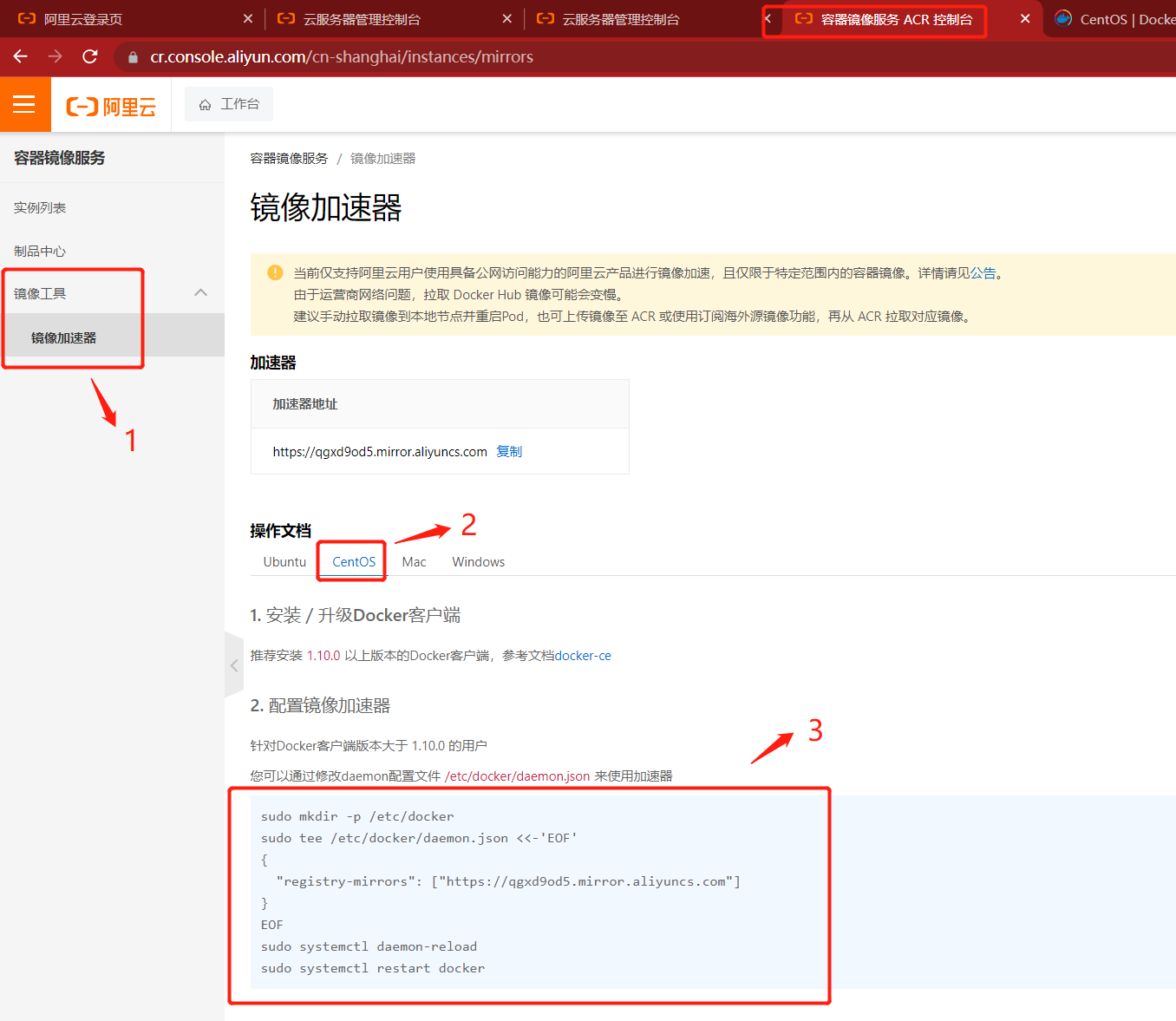
Task: Click the Aliyun logo
Action: 111,107
